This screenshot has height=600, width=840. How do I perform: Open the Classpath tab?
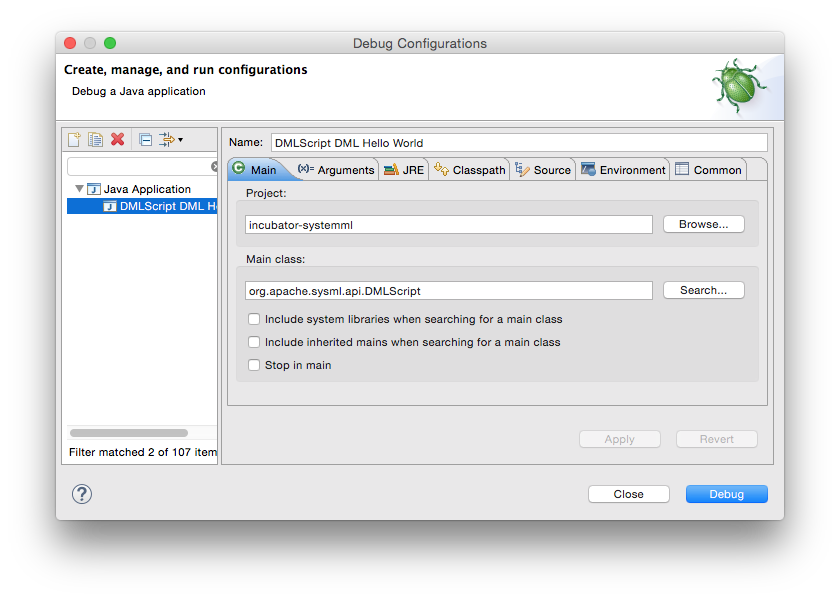click(x=470, y=170)
